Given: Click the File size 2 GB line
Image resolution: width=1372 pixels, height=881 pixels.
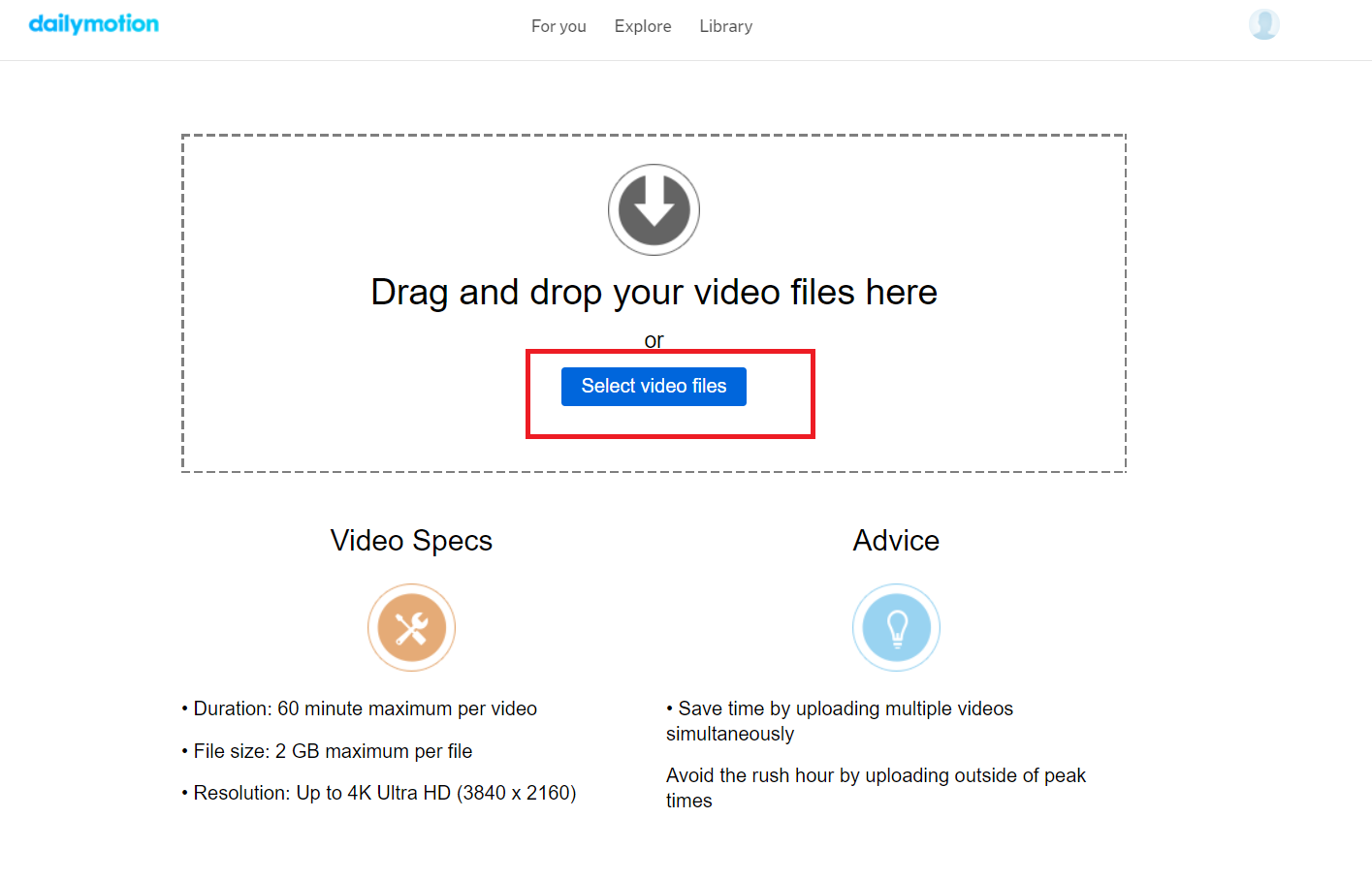Looking at the screenshot, I should 327,751.
